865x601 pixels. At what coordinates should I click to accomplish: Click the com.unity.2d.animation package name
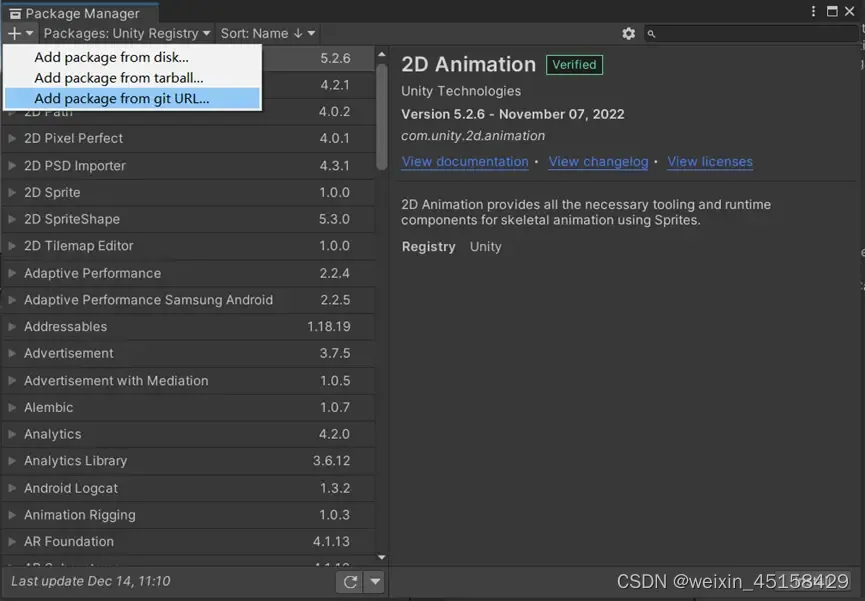point(473,136)
